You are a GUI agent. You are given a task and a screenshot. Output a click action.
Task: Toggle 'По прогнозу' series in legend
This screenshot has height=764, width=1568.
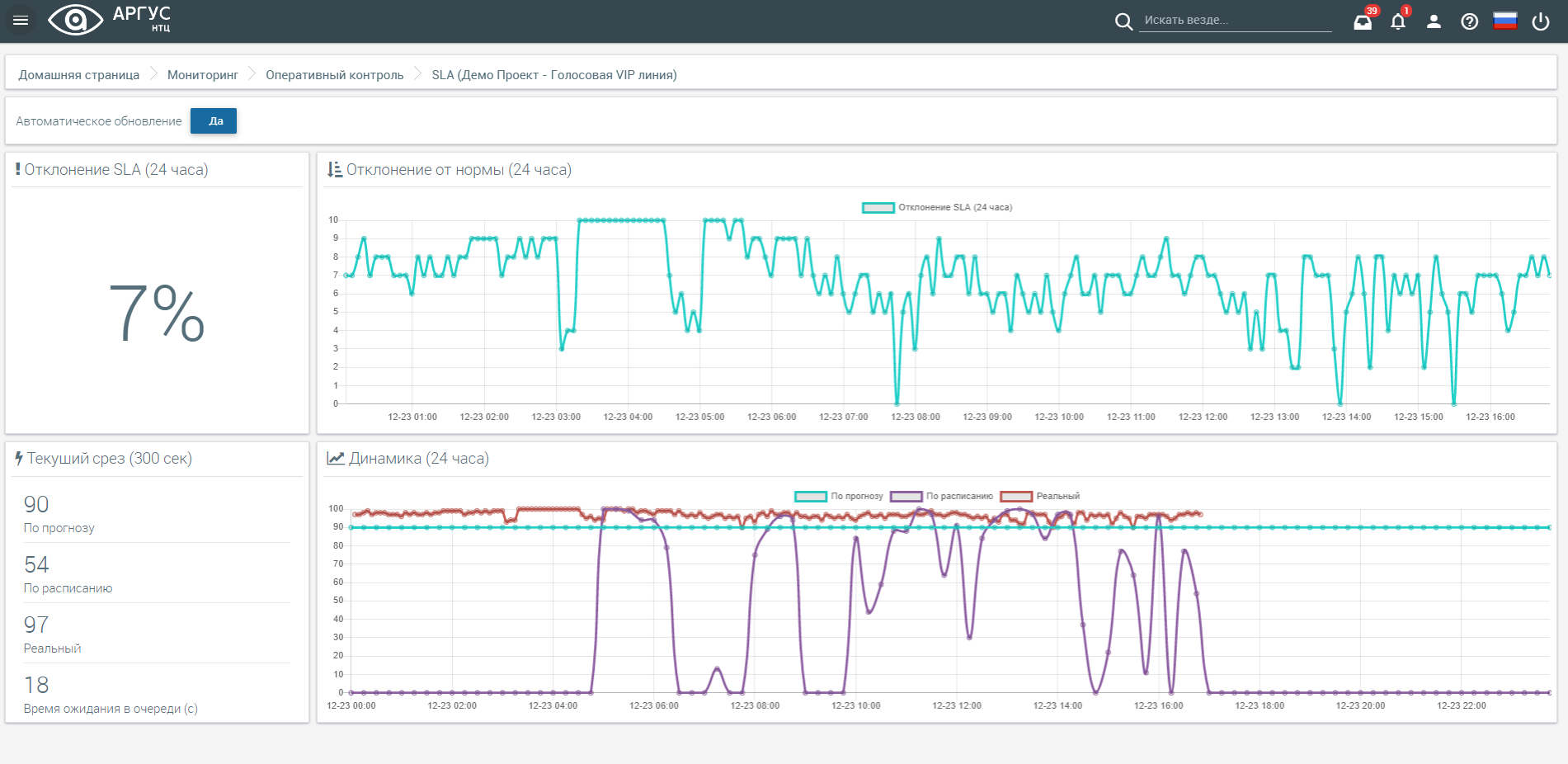click(x=812, y=497)
